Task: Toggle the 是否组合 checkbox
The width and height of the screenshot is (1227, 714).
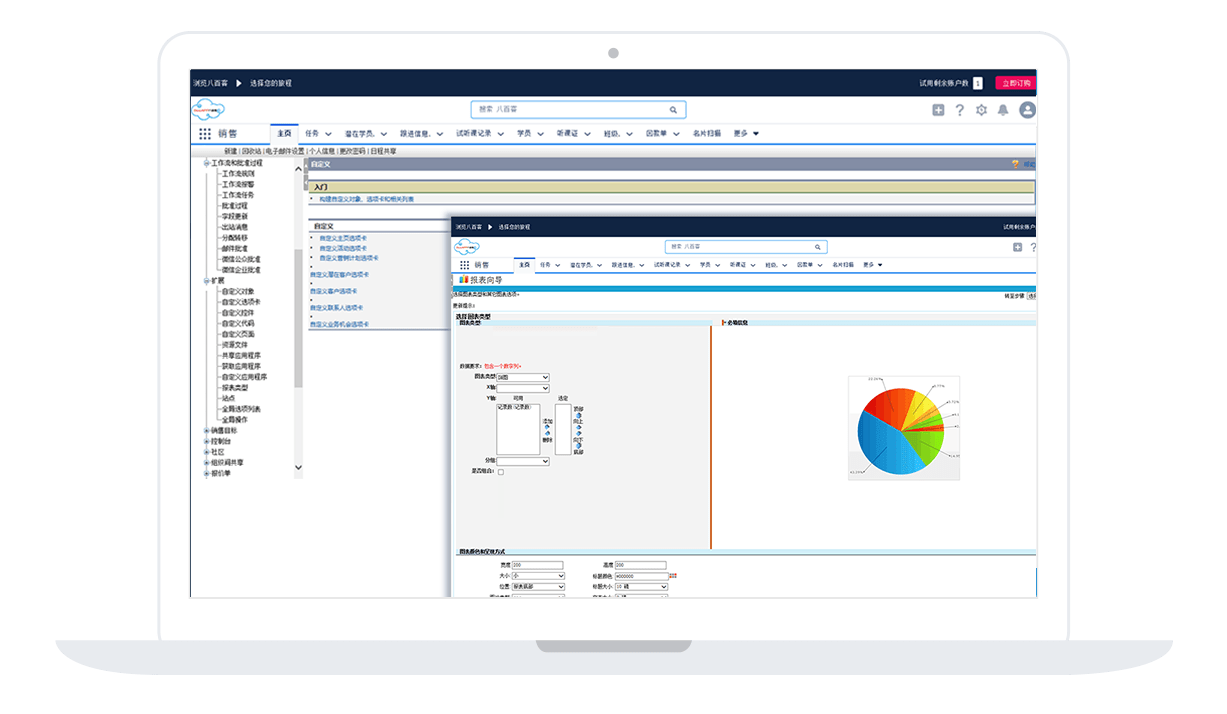Action: pyautogui.click(x=501, y=472)
